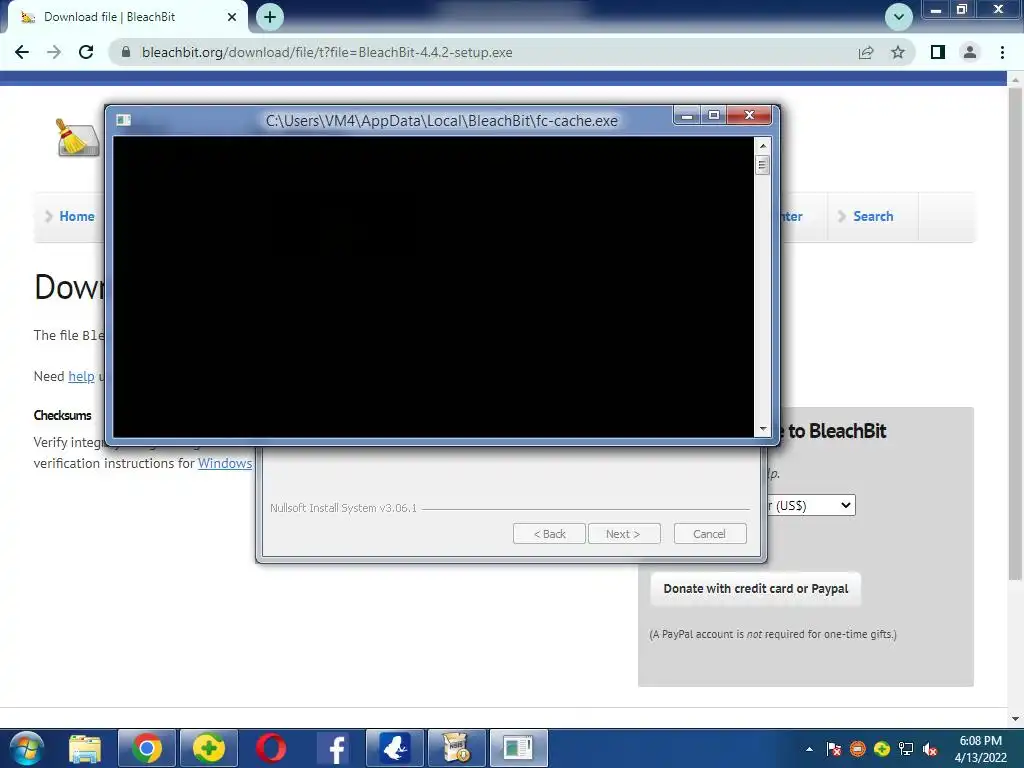The image size is (1024, 768).
Task: Open the blue frog app in taskbar
Action: 395,748
